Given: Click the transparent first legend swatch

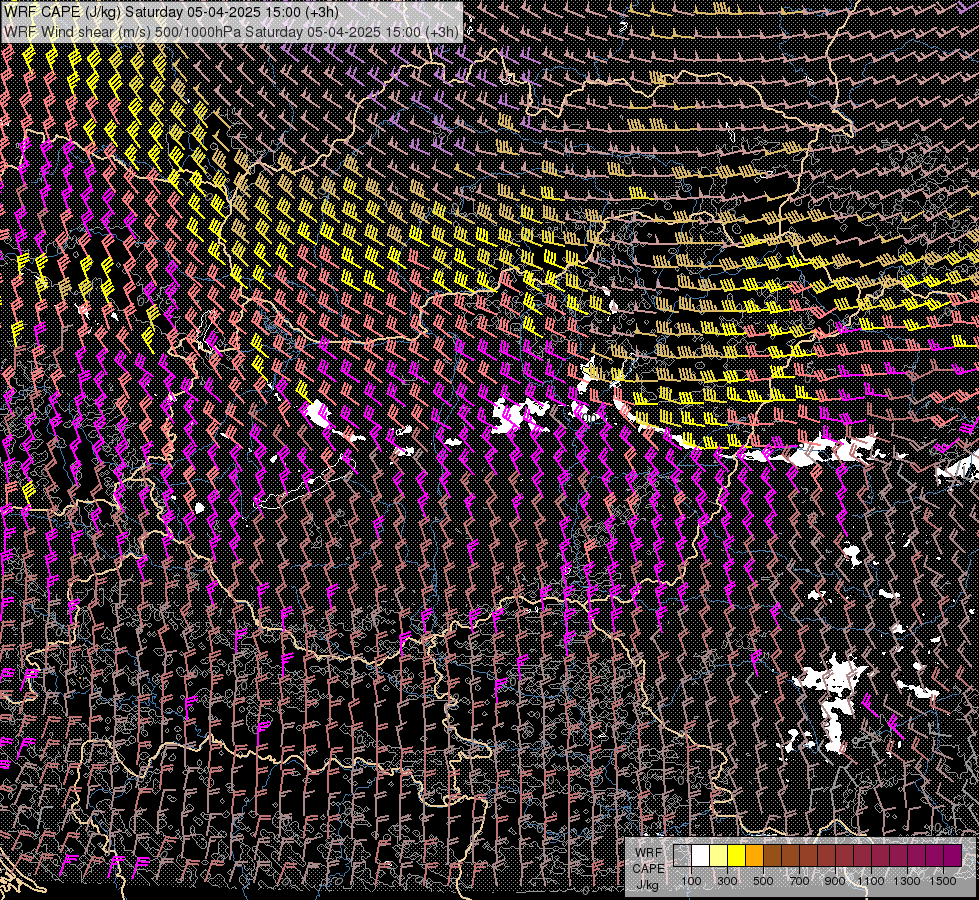Looking at the screenshot, I should [x=682, y=856].
